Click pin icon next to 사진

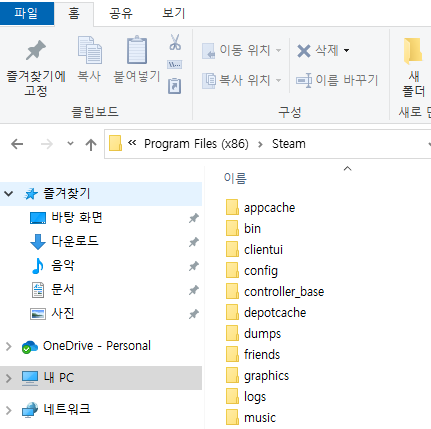(x=194, y=314)
